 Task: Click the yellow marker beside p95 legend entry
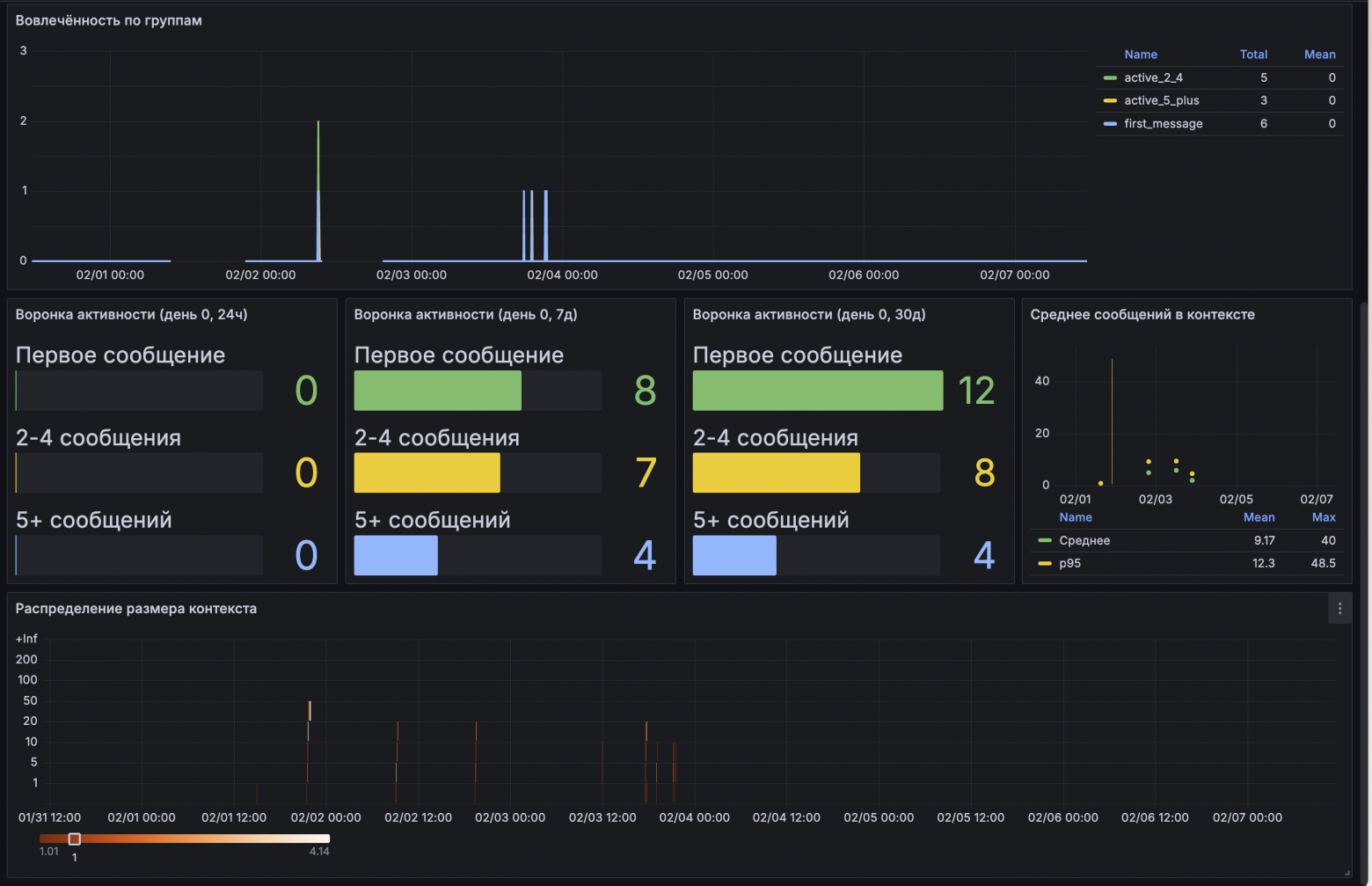pyautogui.click(x=1046, y=563)
